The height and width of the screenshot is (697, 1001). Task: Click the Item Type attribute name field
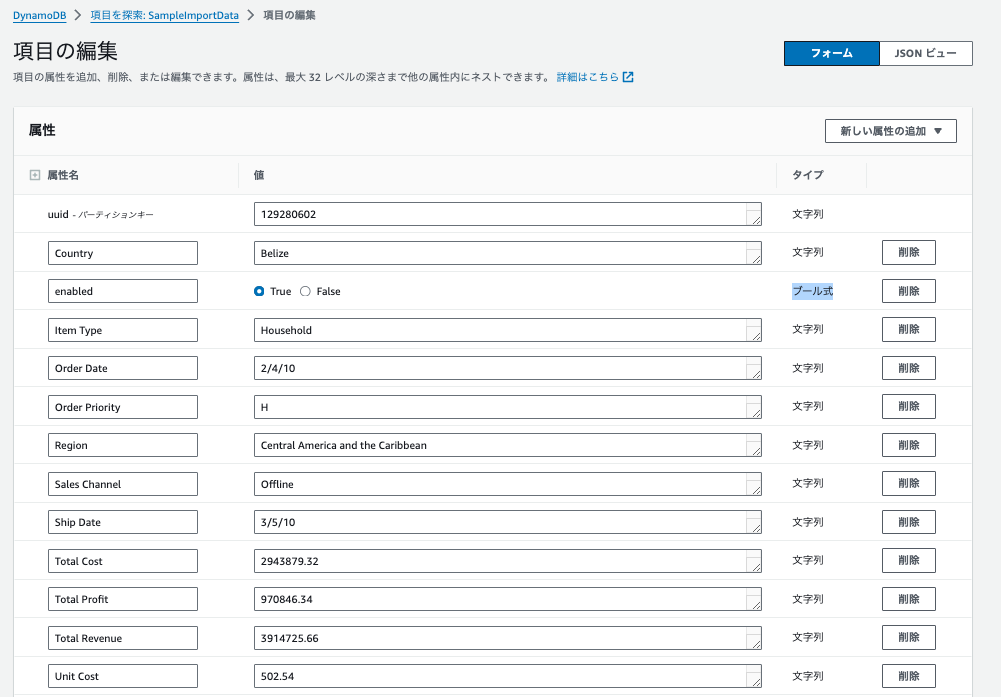[123, 330]
